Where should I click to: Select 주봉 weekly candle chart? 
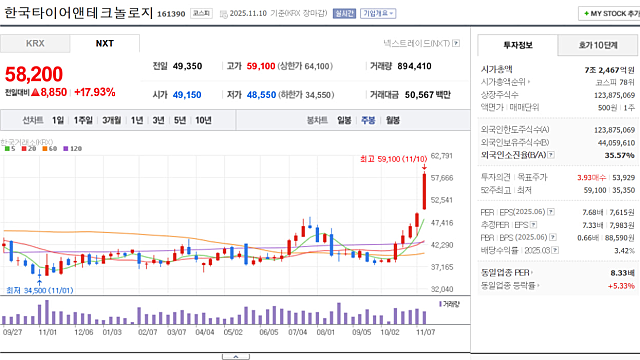(368, 120)
